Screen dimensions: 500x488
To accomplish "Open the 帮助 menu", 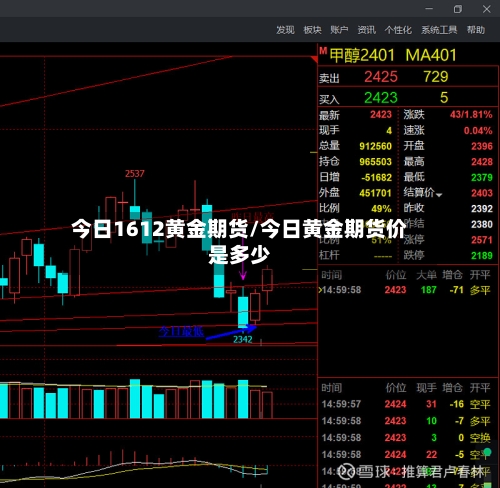I will point(476,30).
